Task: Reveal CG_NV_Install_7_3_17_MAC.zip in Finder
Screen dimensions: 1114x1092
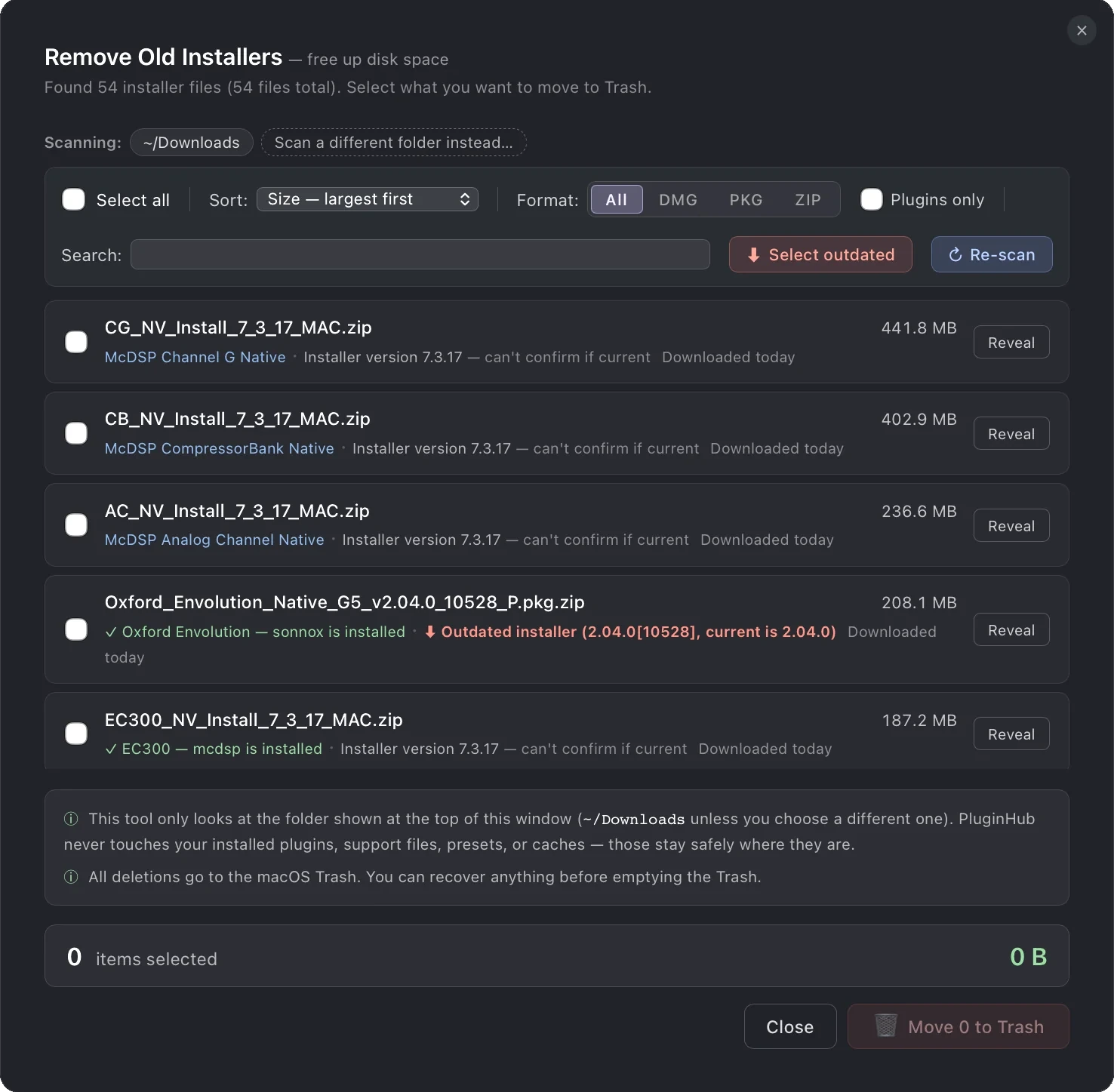Action: [x=1011, y=343]
